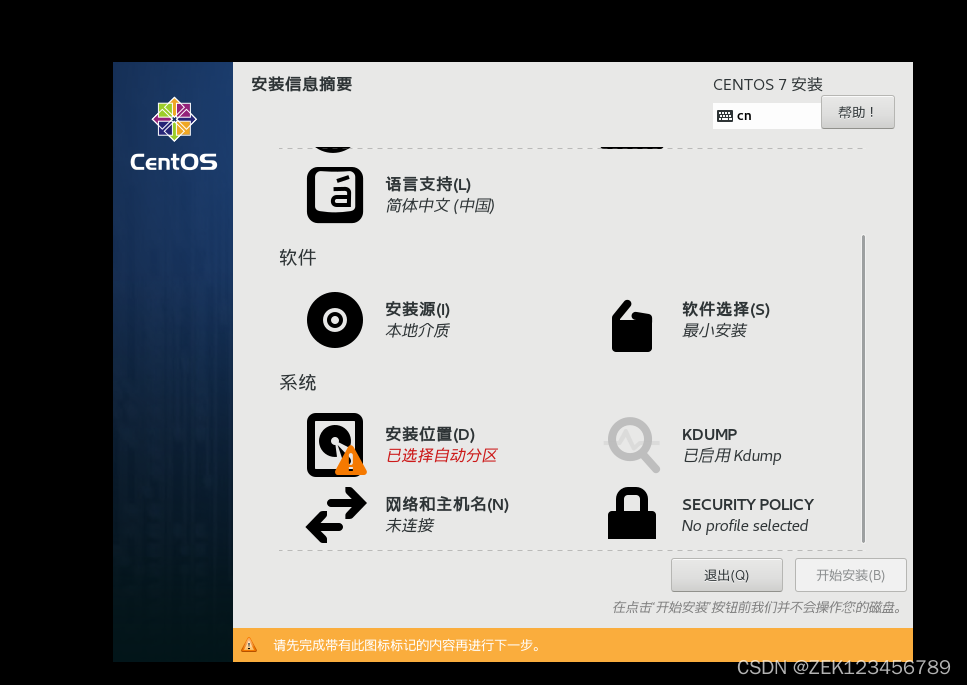Click the 安装信息摘要 title
The width and height of the screenshot is (967, 685).
302,84
